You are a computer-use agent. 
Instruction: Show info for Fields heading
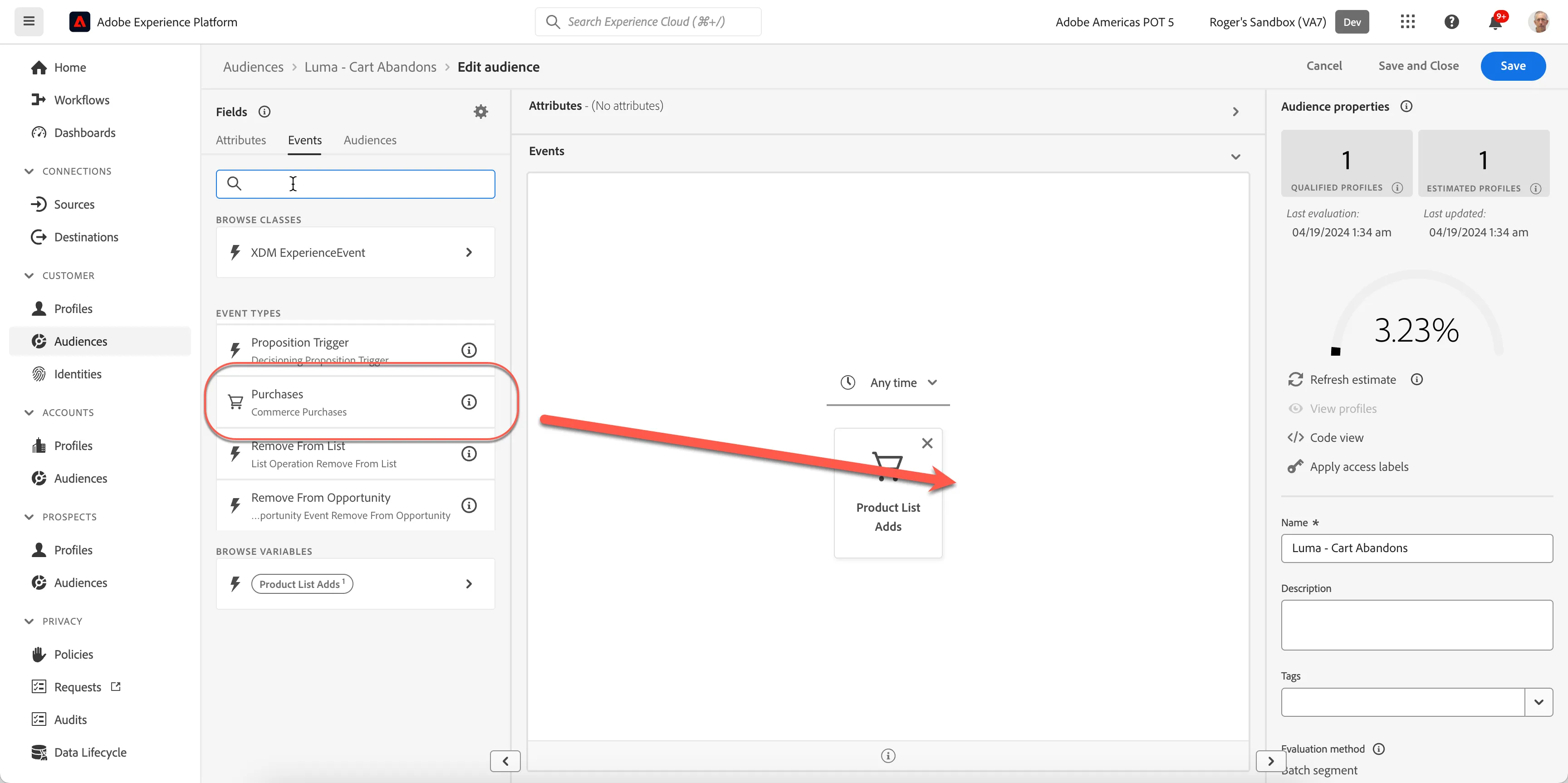(264, 111)
